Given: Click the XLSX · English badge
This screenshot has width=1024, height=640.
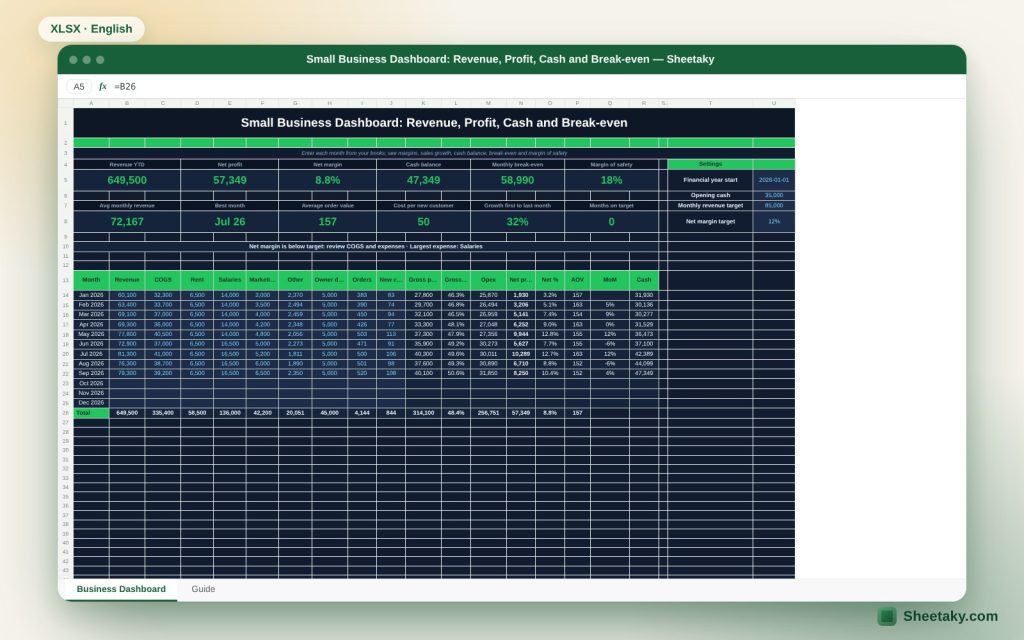Looking at the screenshot, I should (91, 29).
